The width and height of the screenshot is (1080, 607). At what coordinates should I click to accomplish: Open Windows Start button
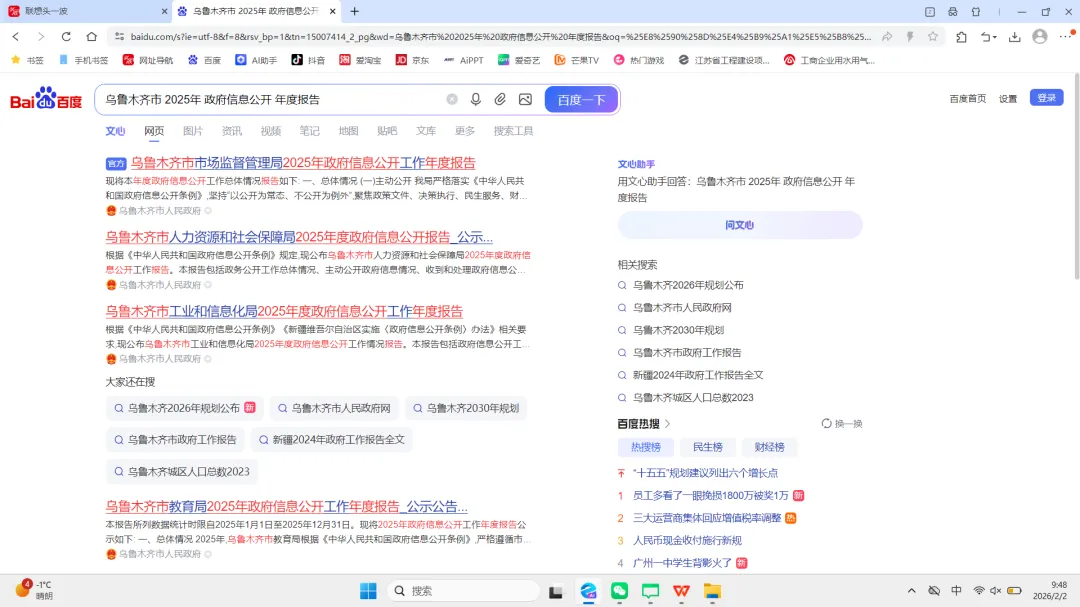tap(368, 591)
